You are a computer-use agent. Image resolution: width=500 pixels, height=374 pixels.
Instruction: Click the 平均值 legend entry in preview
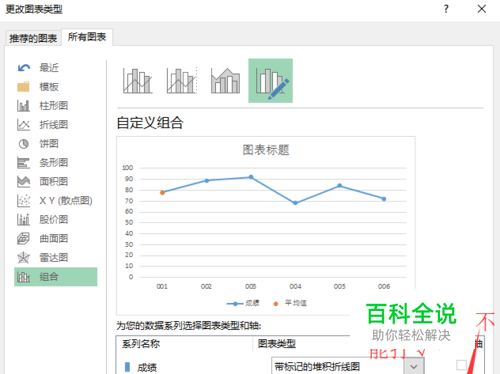point(290,303)
